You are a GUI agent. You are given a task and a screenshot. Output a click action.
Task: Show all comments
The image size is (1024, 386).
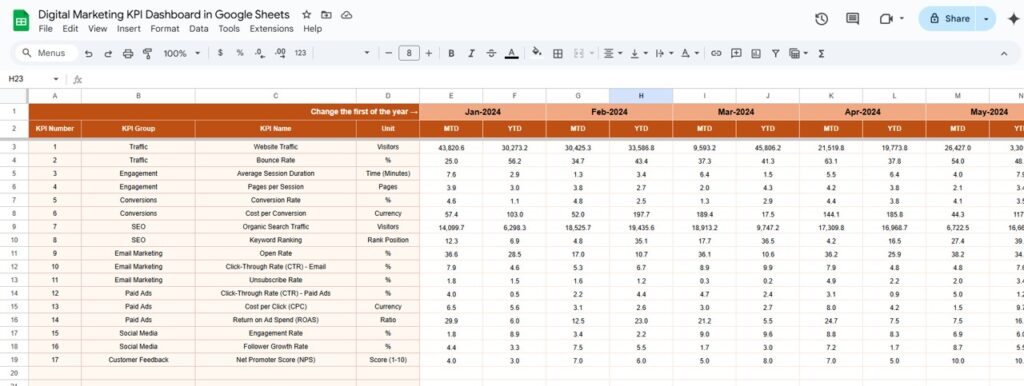pyautogui.click(x=852, y=19)
